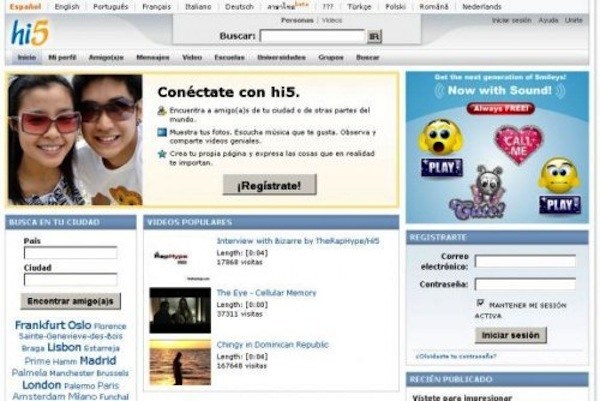Select London in city cloud
Image resolution: width=600 pixels, height=401 pixels.
tap(42, 385)
